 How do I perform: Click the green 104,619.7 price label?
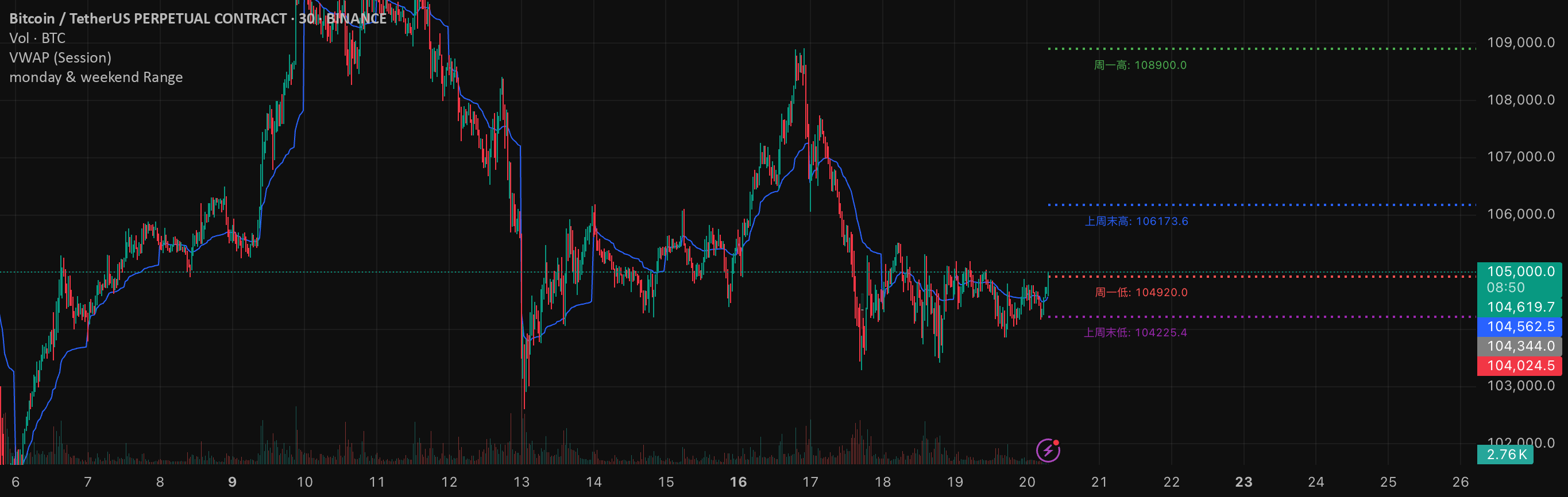click(x=1520, y=307)
